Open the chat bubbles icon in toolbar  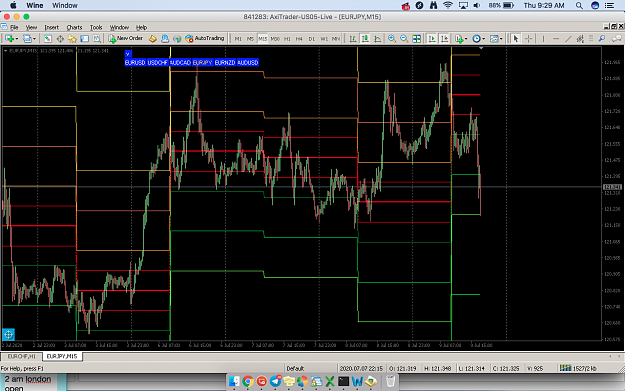pyautogui.click(x=616, y=39)
